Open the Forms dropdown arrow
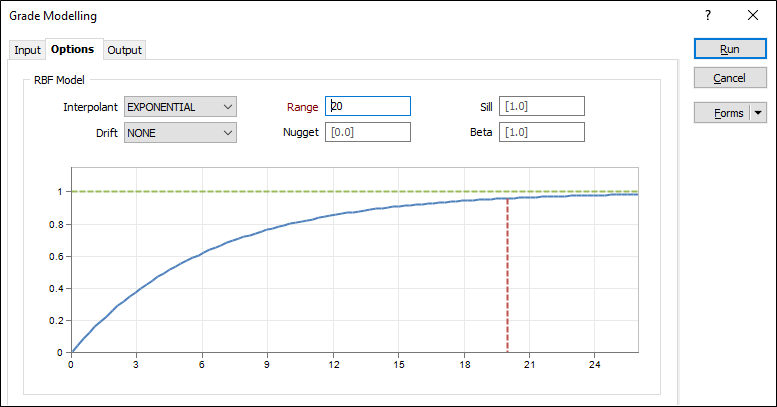777x407 pixels. (x=758, y=113)
